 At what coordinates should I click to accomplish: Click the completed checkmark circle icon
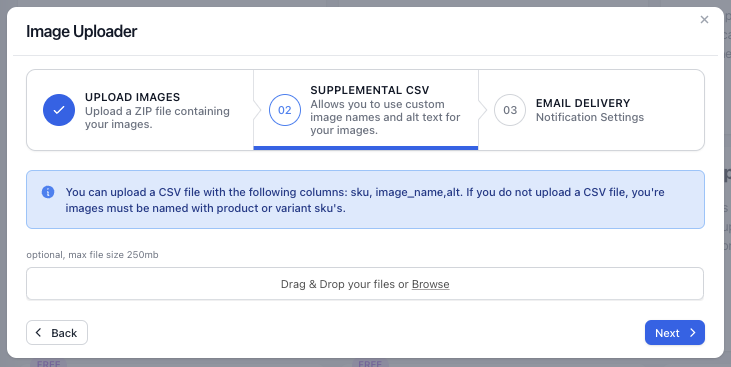(x=59, y=110)
